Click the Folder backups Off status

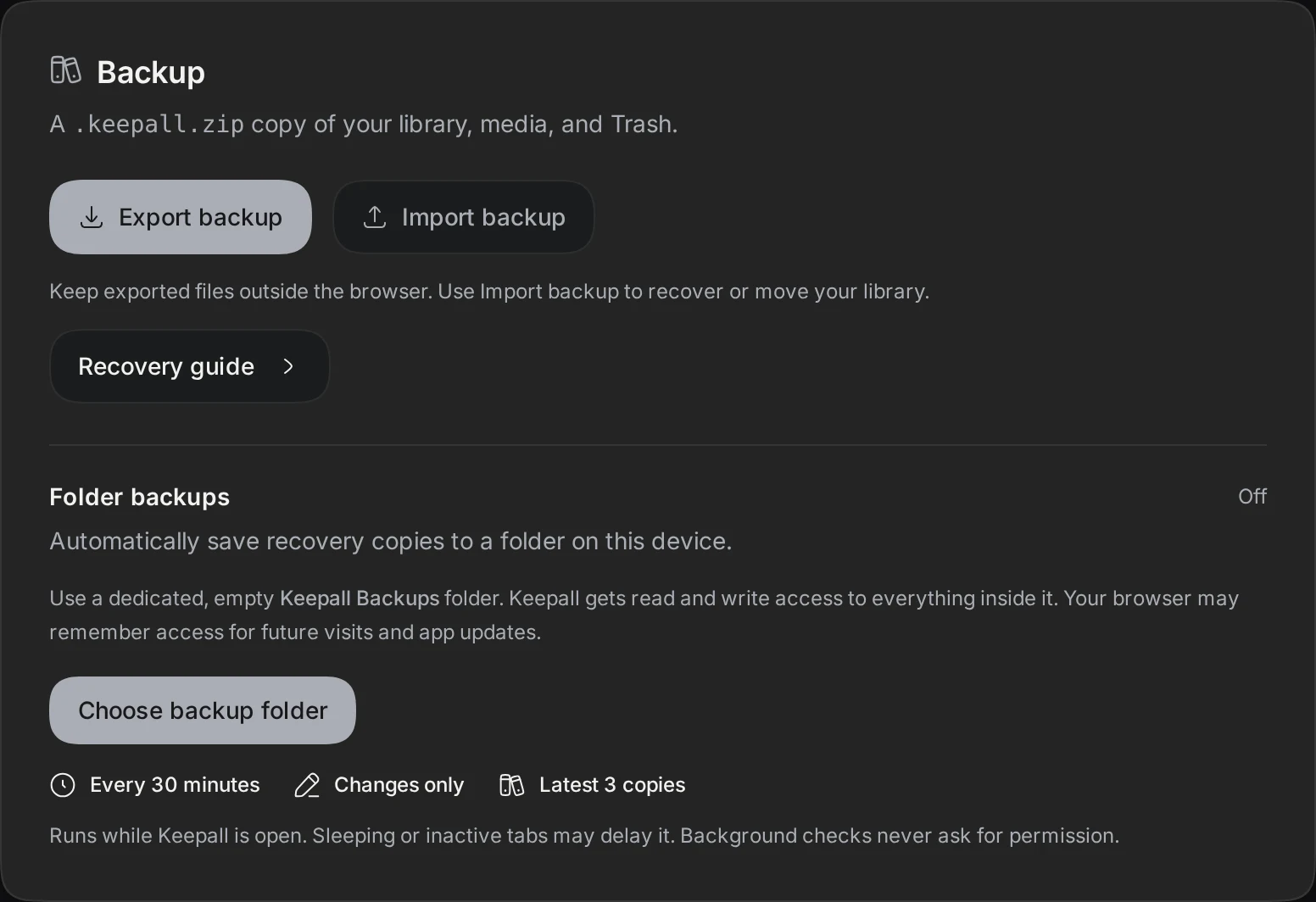(x=1252, y=497)
